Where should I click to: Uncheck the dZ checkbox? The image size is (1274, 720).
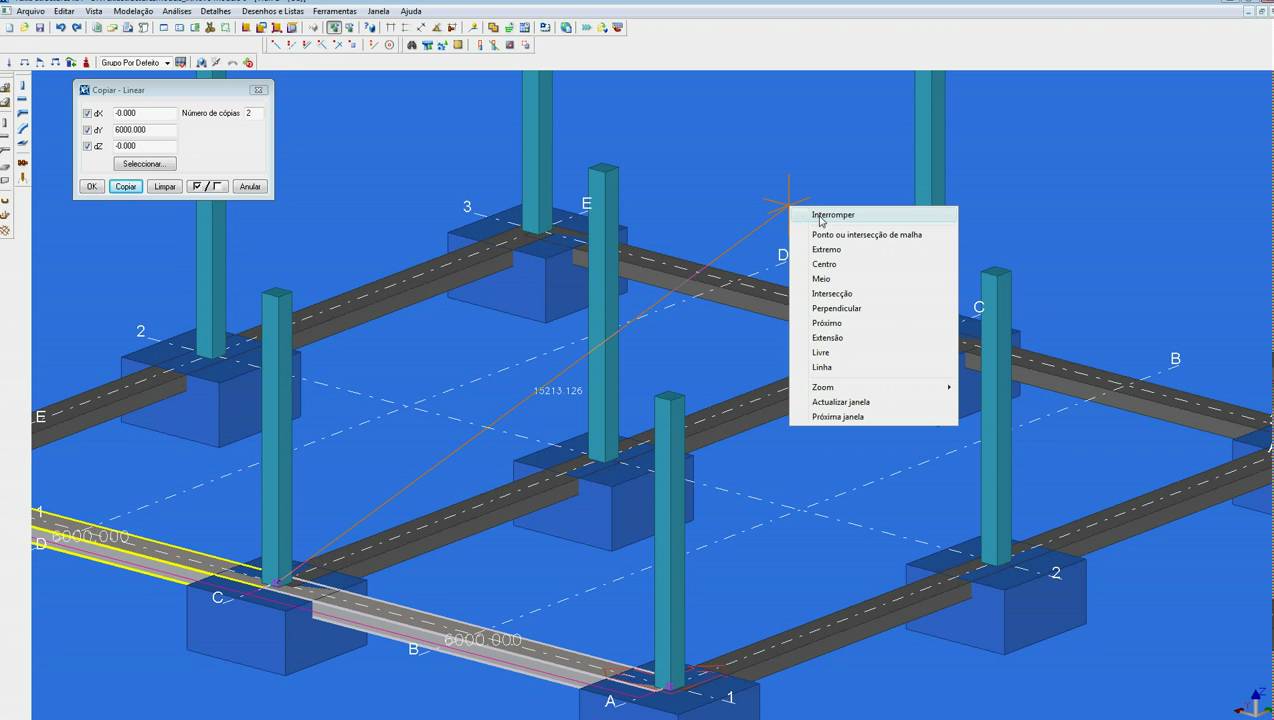point(87,146)
